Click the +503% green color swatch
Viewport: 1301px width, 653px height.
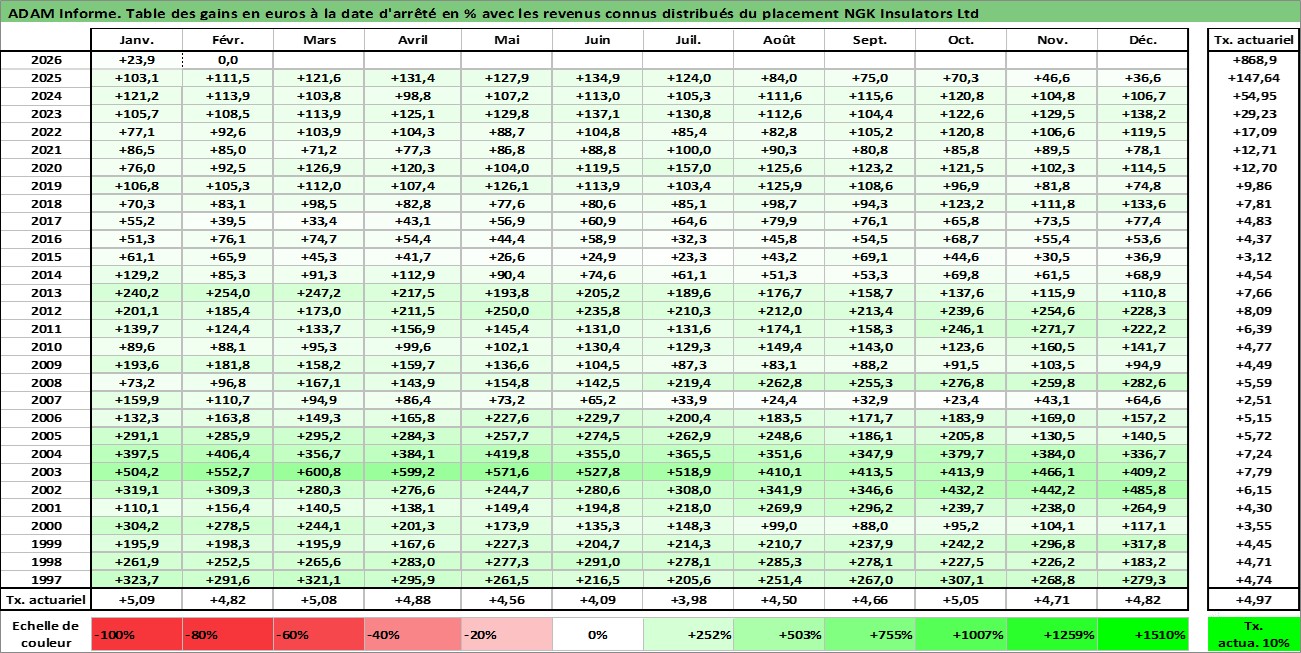(777, 634)
